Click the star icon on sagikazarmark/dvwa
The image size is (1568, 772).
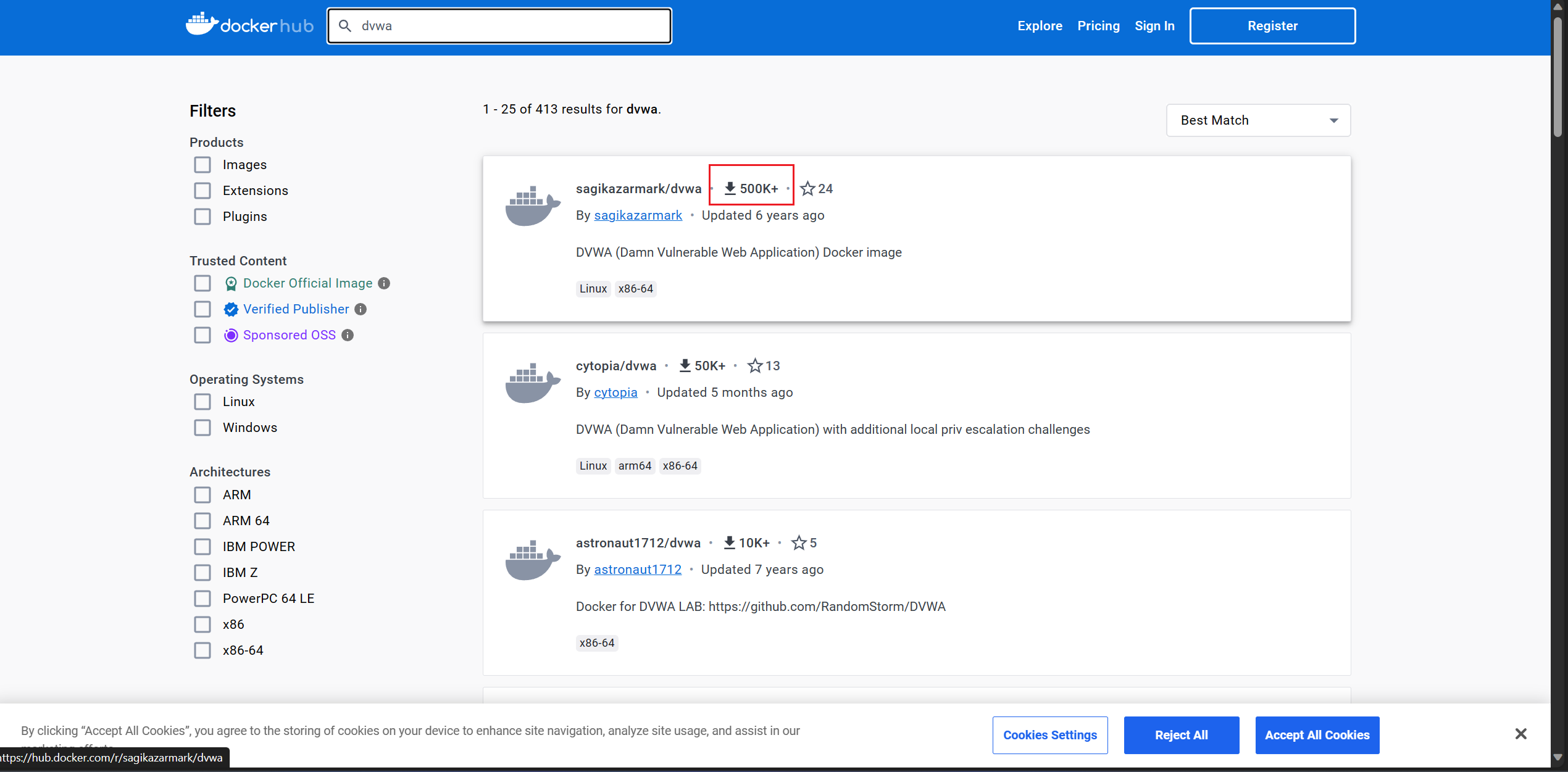(x=807, y=189)
